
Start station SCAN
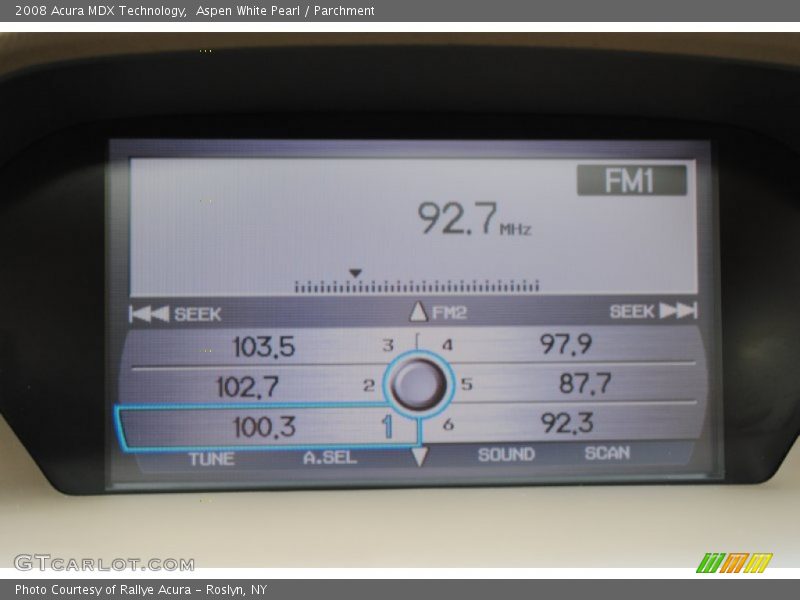coord(607,453)
